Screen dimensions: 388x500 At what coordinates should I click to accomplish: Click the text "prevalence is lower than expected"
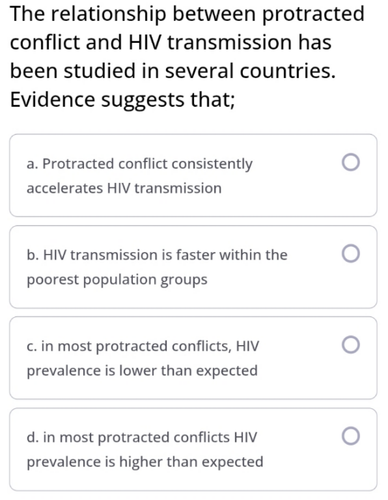[x=142, y=371]
